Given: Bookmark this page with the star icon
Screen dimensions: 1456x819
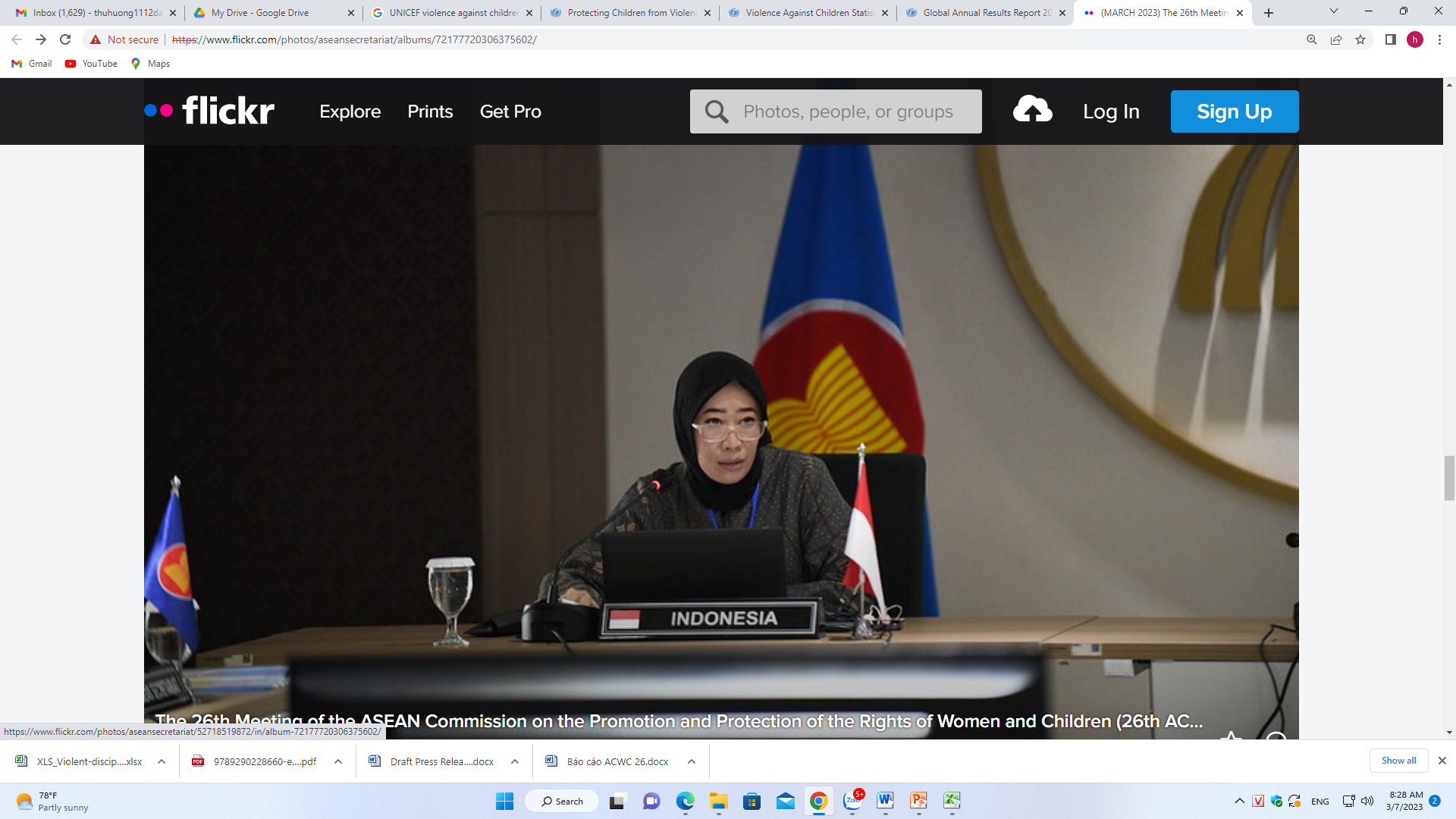Looking at the screenshot, I should 1360,39.
